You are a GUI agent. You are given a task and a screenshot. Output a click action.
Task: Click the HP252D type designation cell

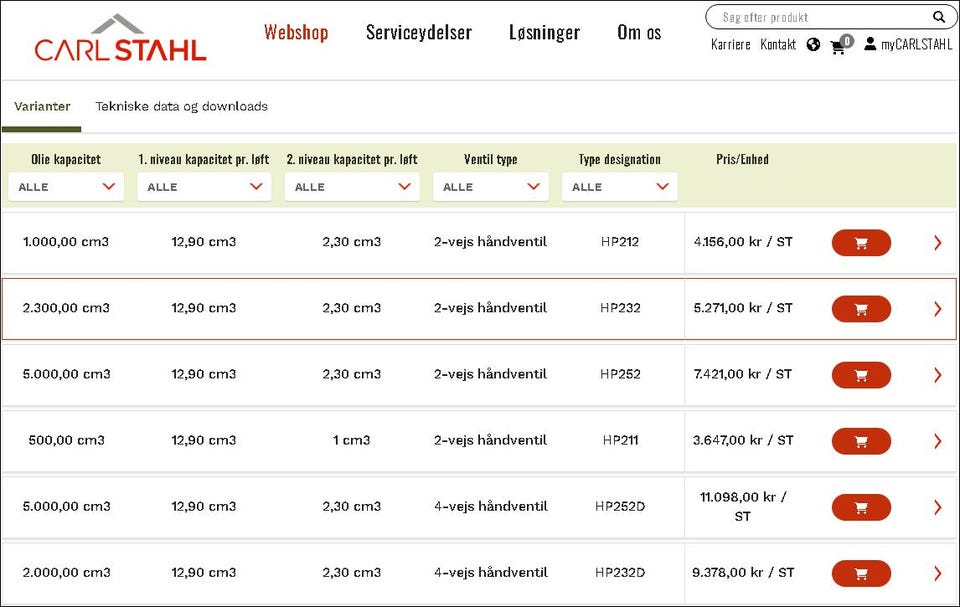pos(620,507)
